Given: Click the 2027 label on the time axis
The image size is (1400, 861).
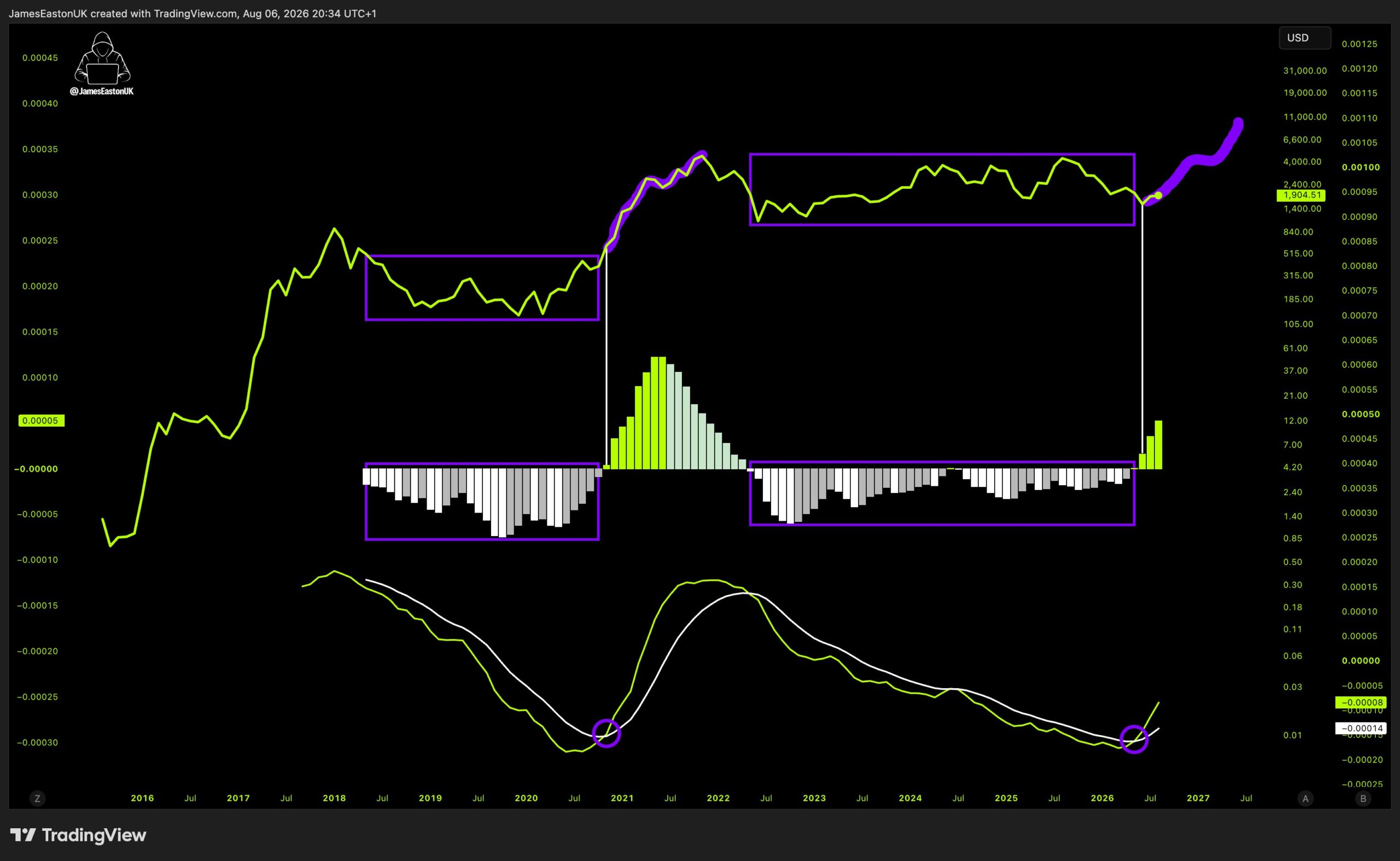Looking at the screenshot, I should click(1198, 798).
